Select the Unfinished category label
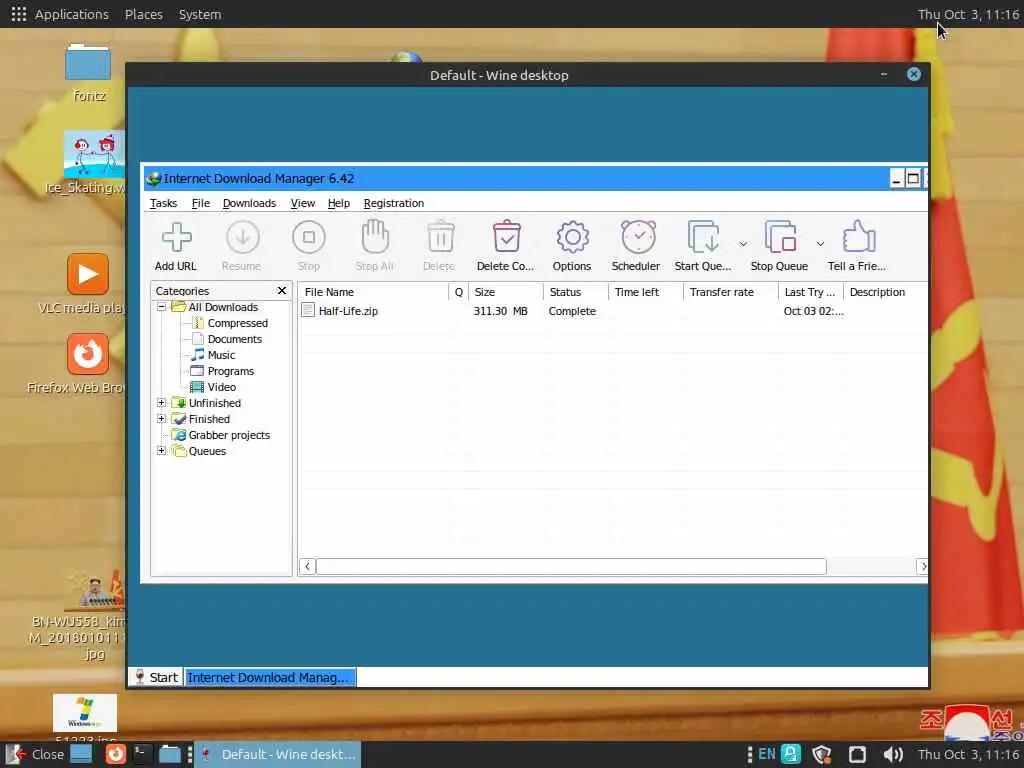This screenshot has height=768, width=1024. [x=215, y=403]
